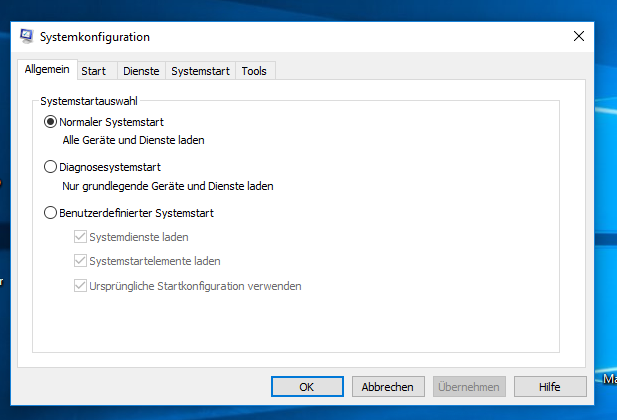617x420 pixels.
Task: Go to the Tools tab
Action: pos(254,71)
